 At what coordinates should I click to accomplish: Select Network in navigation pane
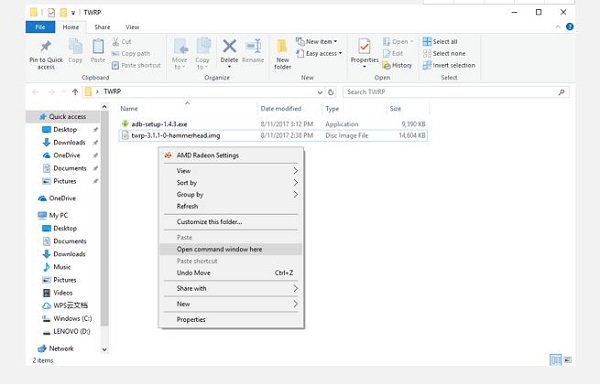click(x=56, y=349)
